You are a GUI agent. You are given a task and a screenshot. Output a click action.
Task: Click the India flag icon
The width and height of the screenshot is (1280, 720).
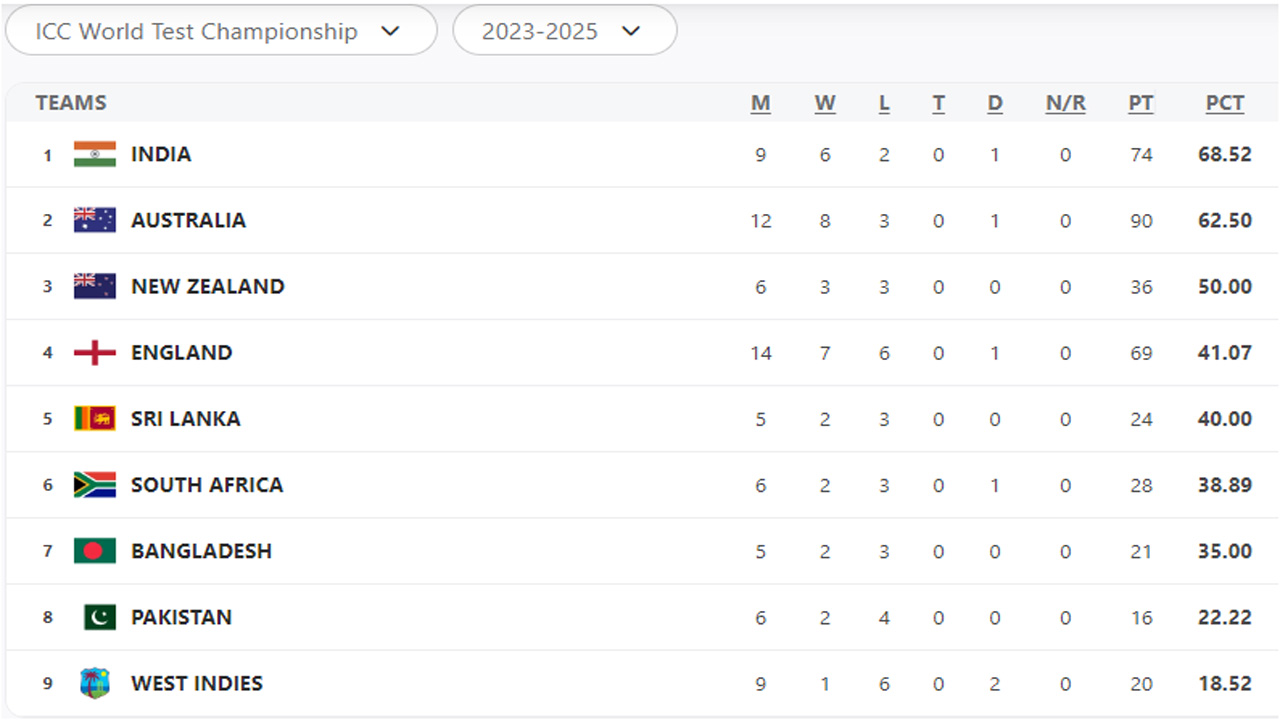coord(95,154)
